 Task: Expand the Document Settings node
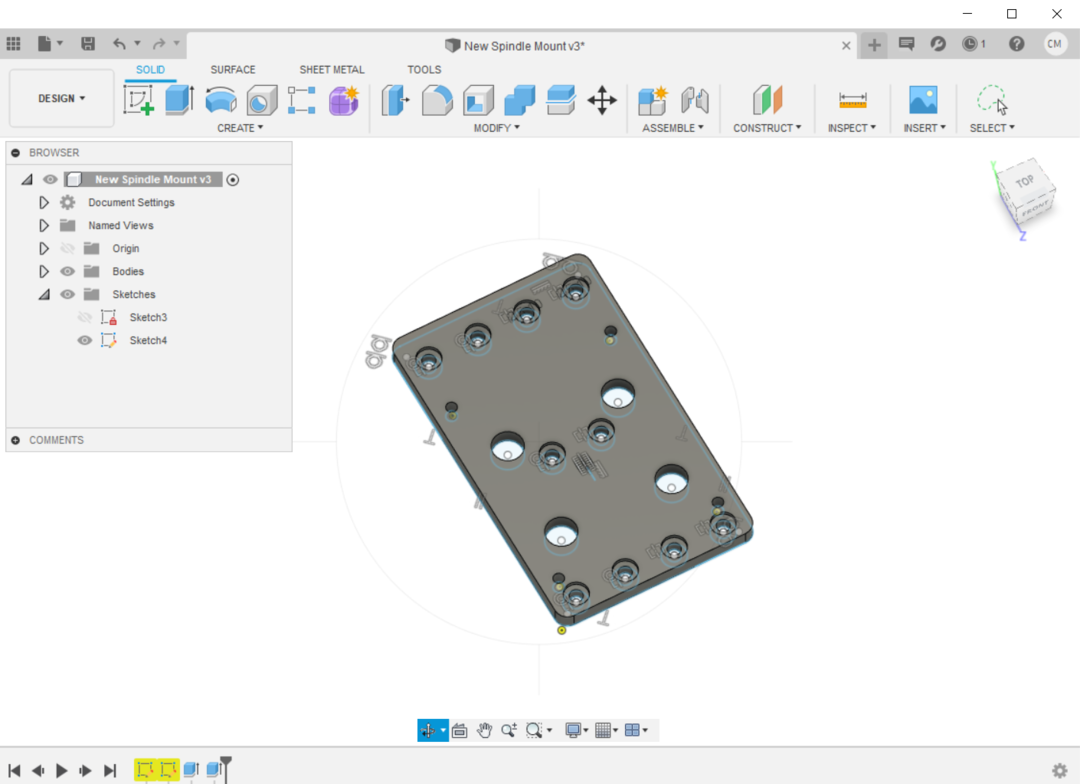(44, 203)
